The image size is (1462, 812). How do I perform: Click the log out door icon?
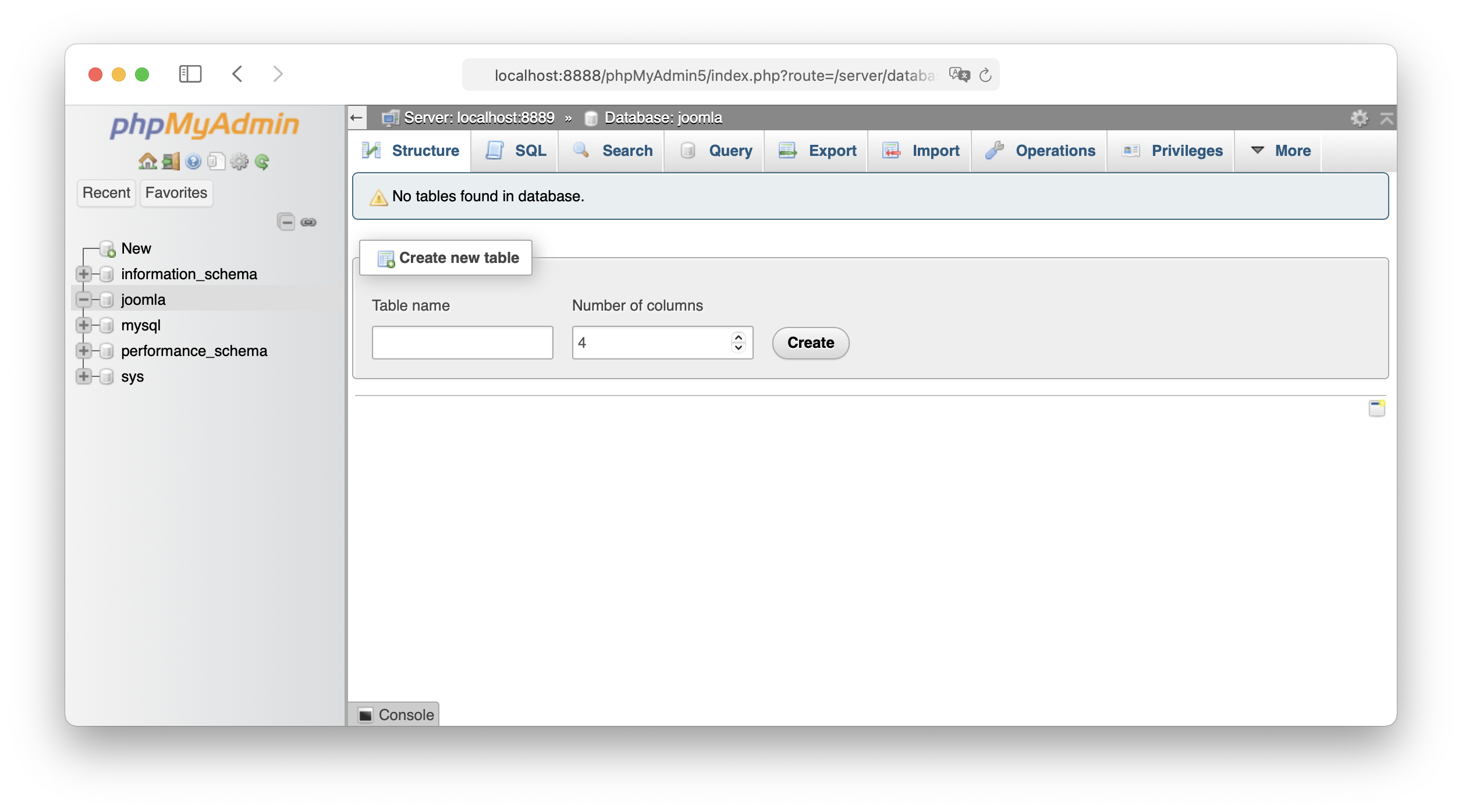[x=171, y=161]
